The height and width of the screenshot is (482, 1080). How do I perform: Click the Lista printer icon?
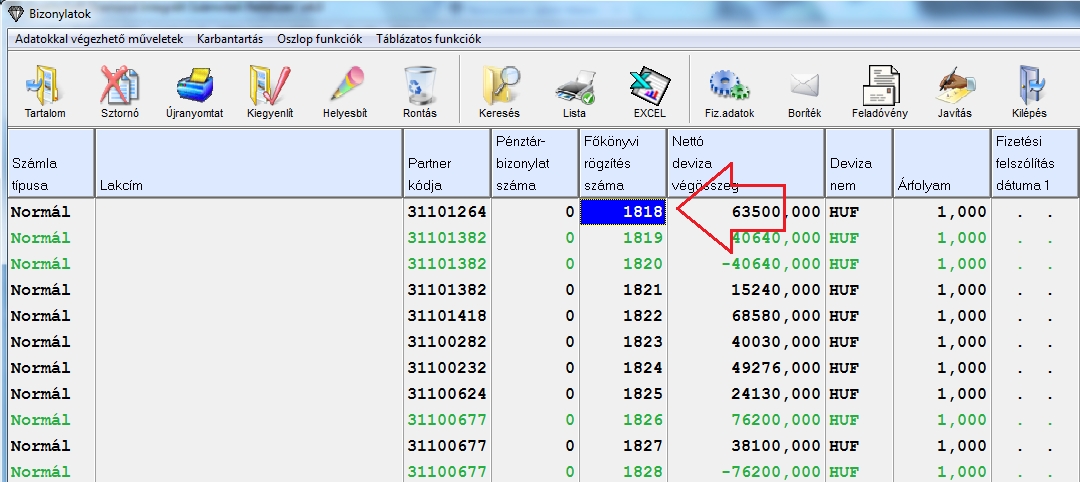coord(574,88)
